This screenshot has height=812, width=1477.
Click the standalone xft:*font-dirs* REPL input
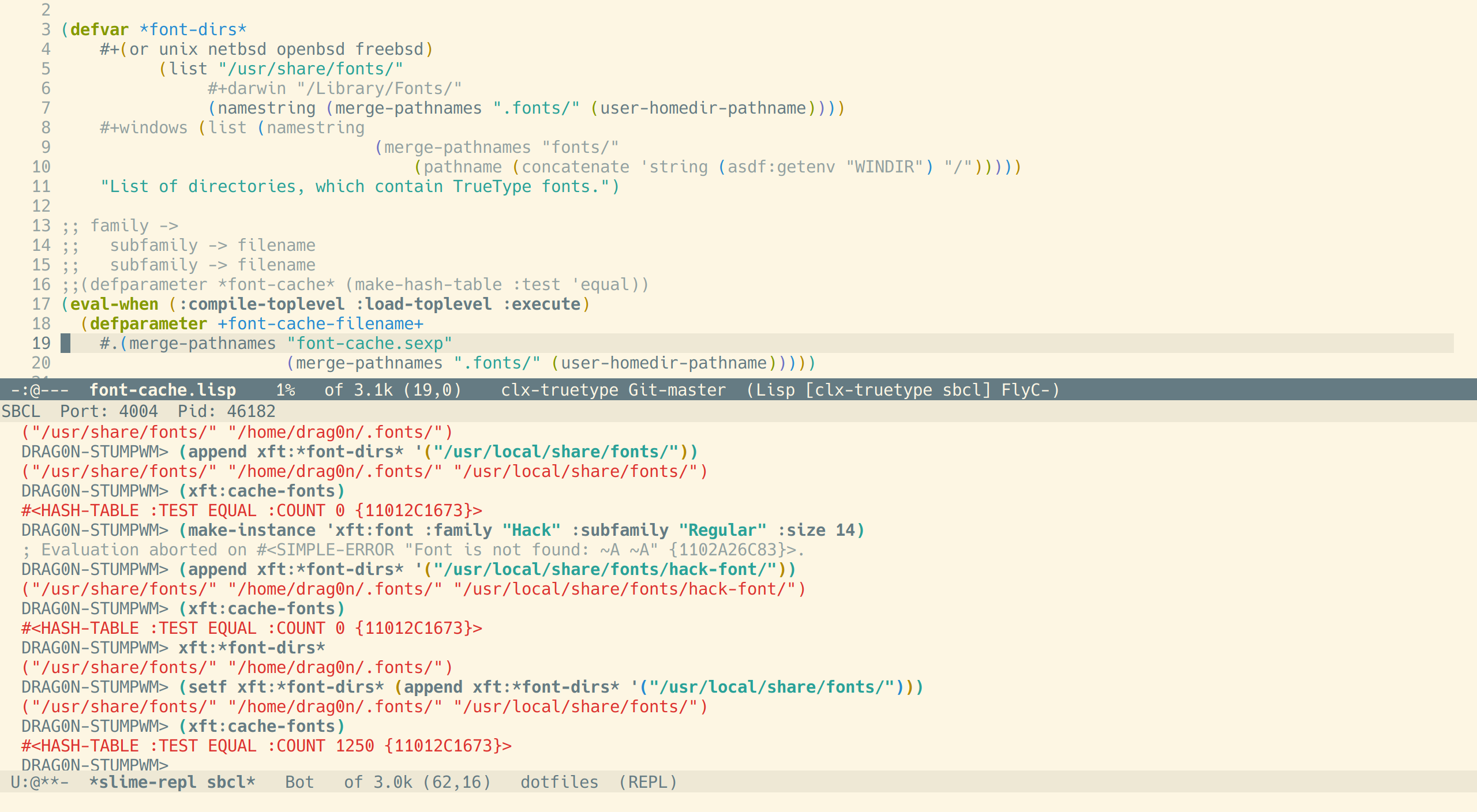[252, 648]
